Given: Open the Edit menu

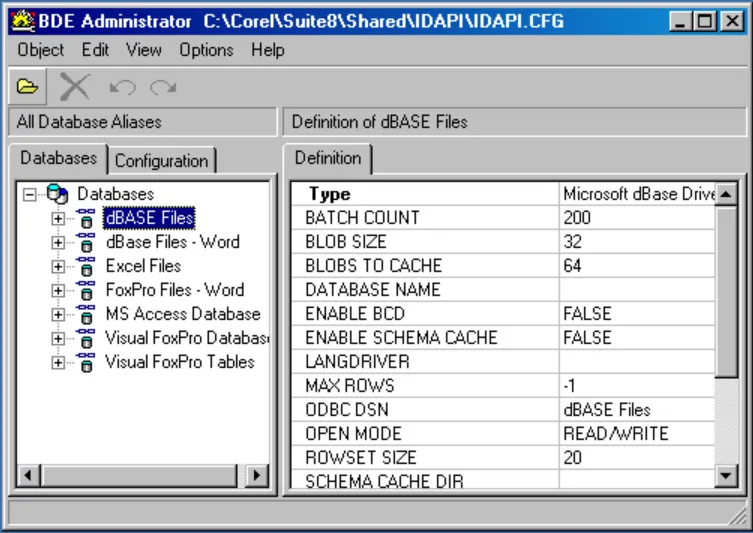Looking at the screenshot, I should (x=95, y=50).
